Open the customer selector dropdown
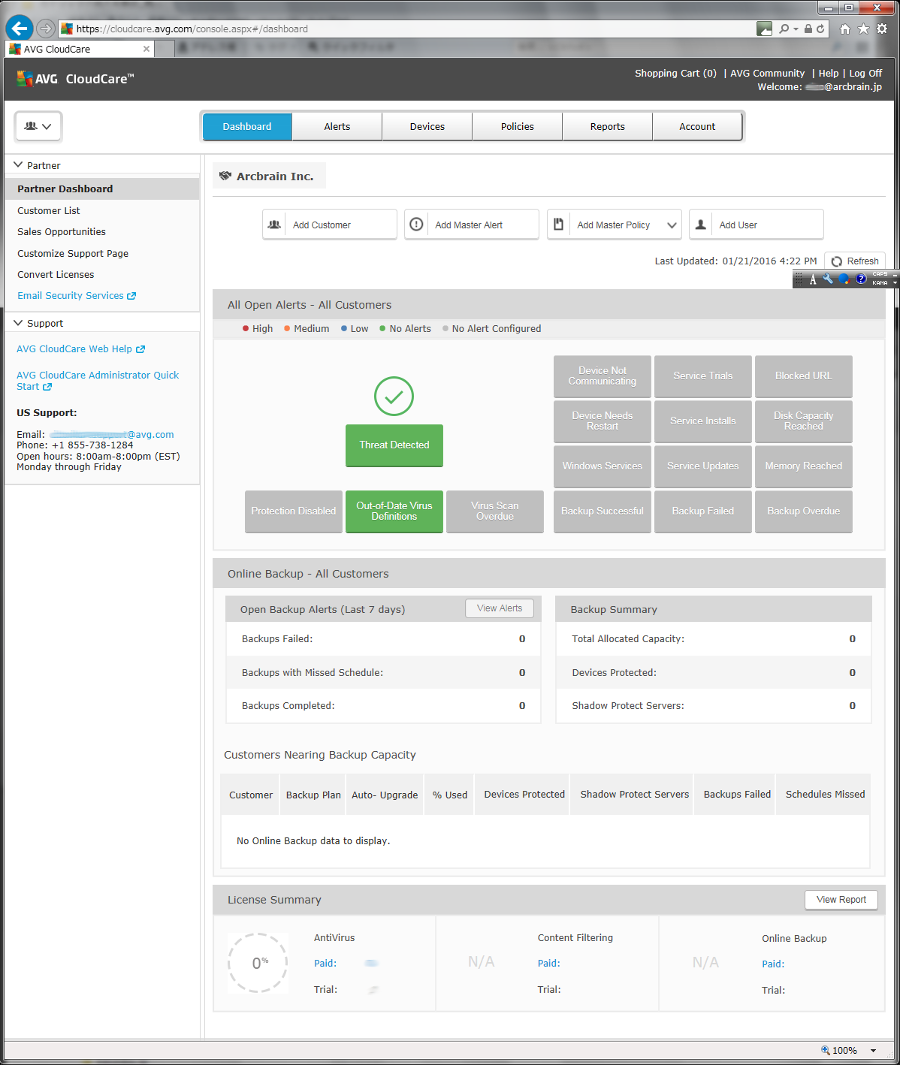This screenshot has height=1065, width=900. coord(38,126)
